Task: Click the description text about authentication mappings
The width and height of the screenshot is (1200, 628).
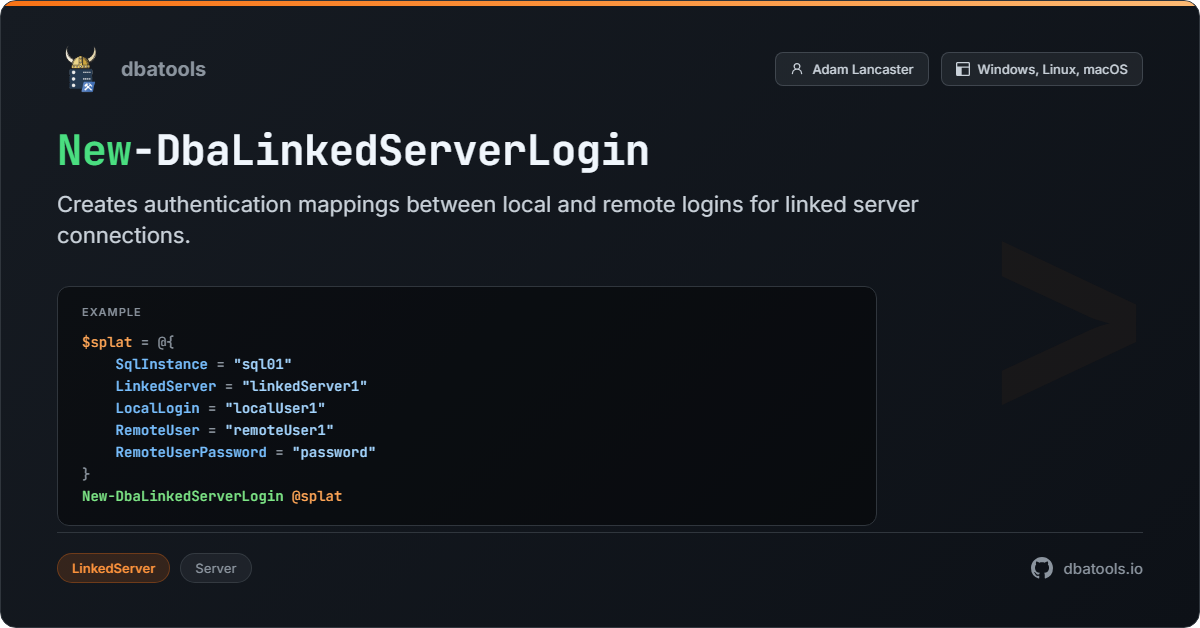Action: 488,220
